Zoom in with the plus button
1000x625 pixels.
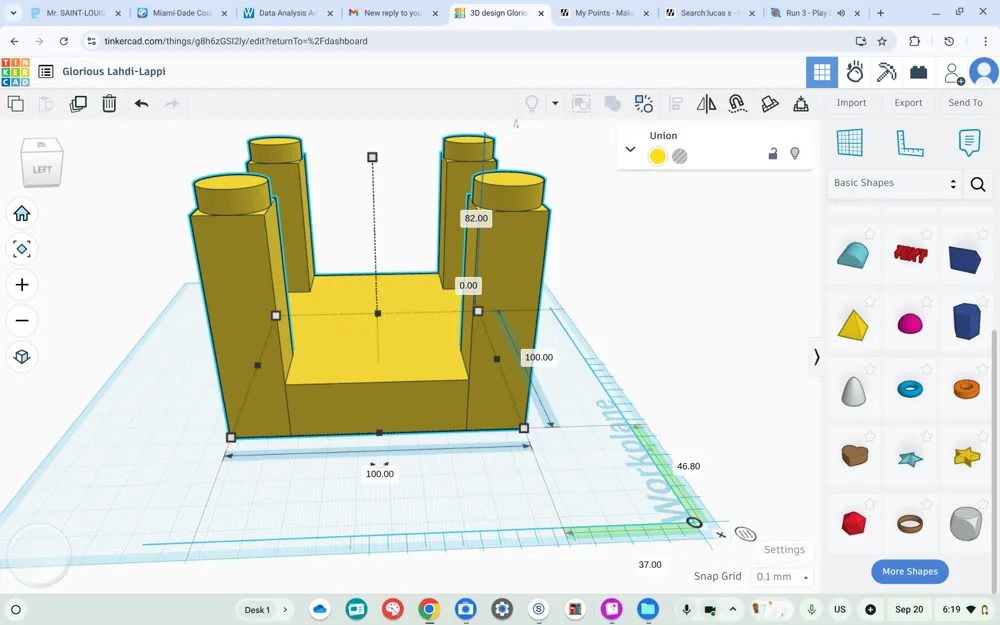(x=22, y=284)
